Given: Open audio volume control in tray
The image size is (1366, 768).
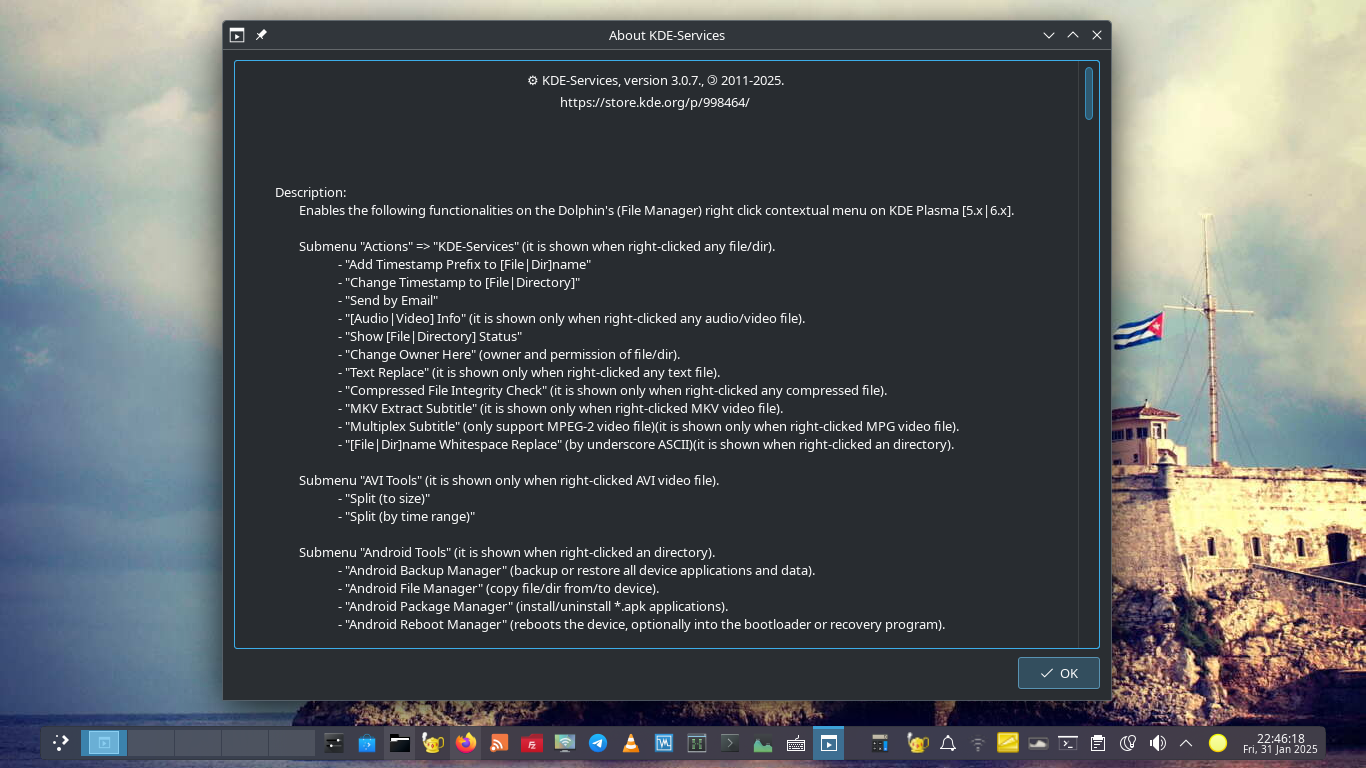Looking at the screenshot, I should click(x=1158, y=743).
